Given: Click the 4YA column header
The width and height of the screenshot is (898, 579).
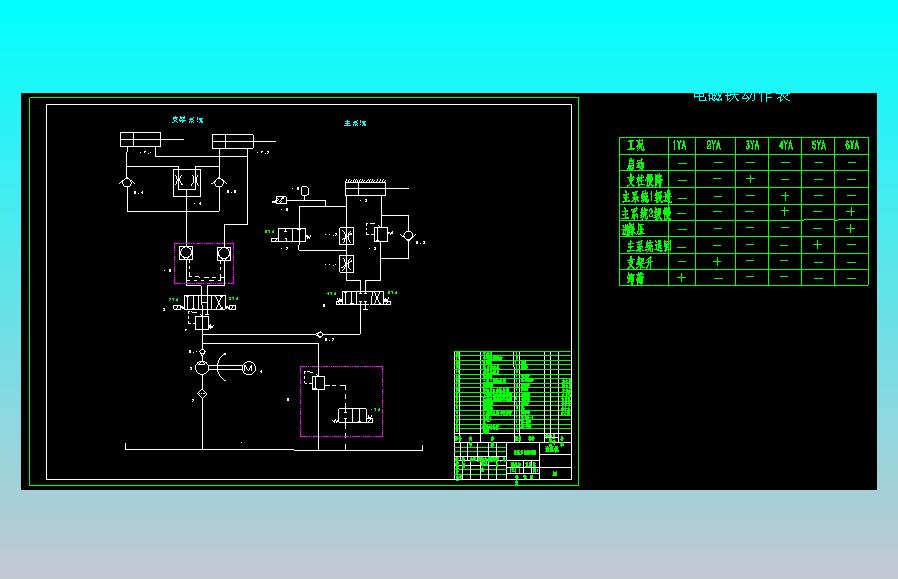Looking at the screenshot, I should click(x=786, y=145).
